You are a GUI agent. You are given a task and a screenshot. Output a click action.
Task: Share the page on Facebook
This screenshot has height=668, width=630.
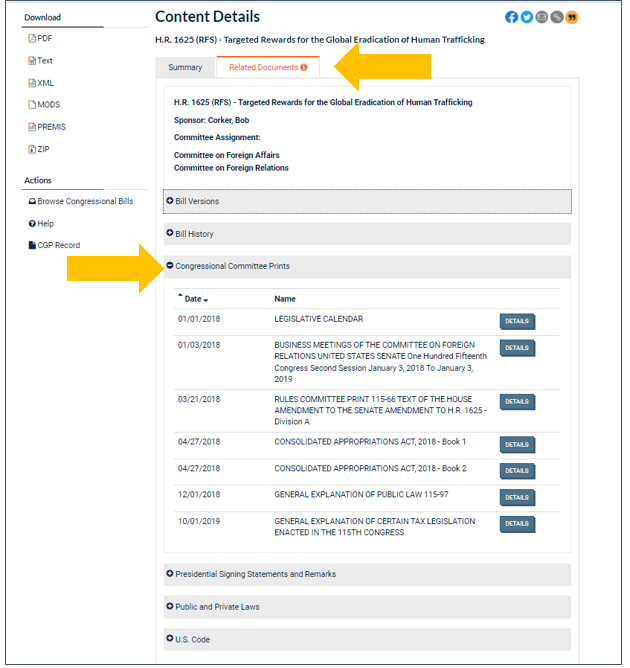click(512, 17)
